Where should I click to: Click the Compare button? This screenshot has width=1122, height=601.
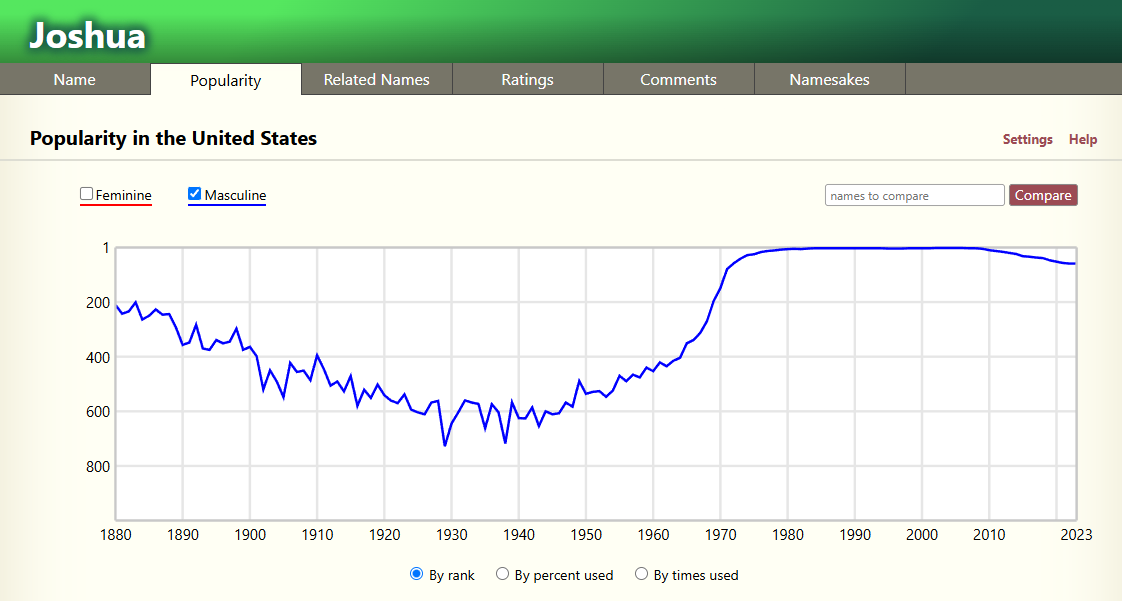point(1043,195)
